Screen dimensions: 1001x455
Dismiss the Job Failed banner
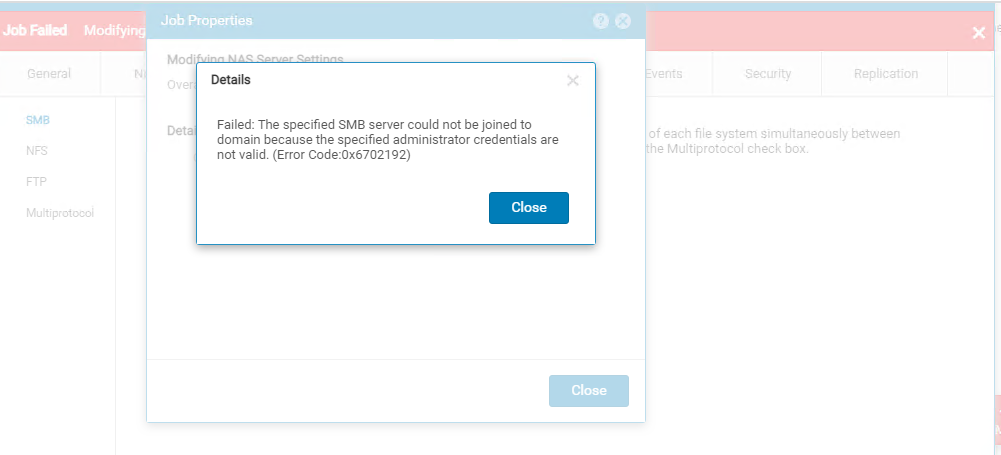tap(978, 33)
